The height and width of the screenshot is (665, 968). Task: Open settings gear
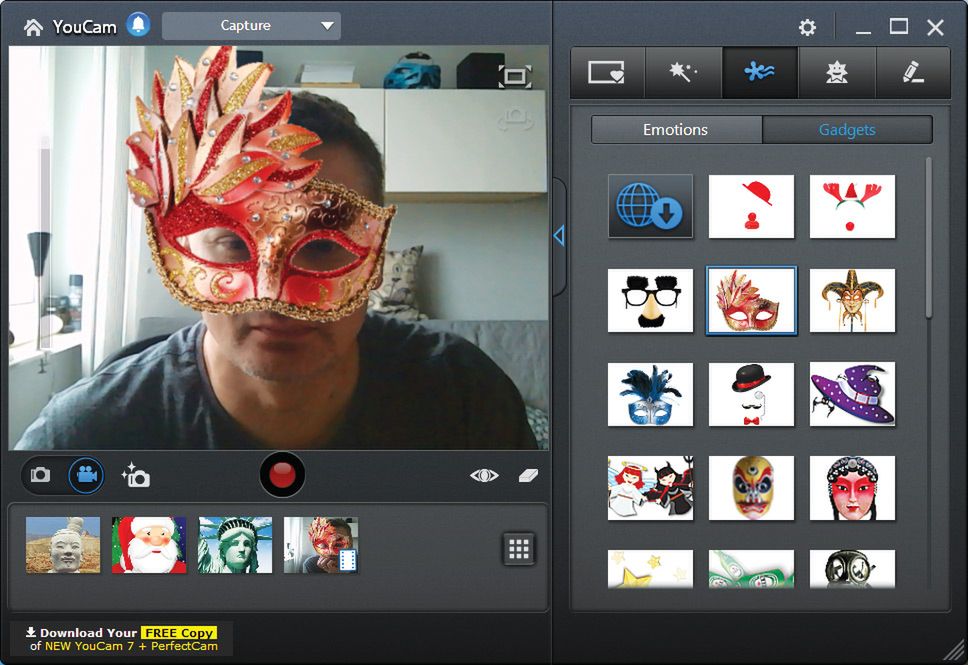(x=807, y=27)
